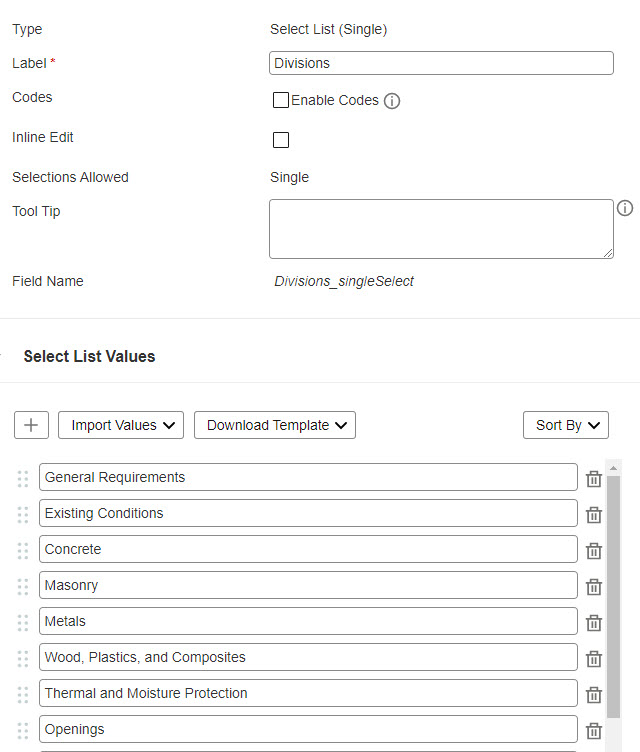Open the Tool Tip info icon
Viewport: 640px width, 752px height.
[625, 208]
